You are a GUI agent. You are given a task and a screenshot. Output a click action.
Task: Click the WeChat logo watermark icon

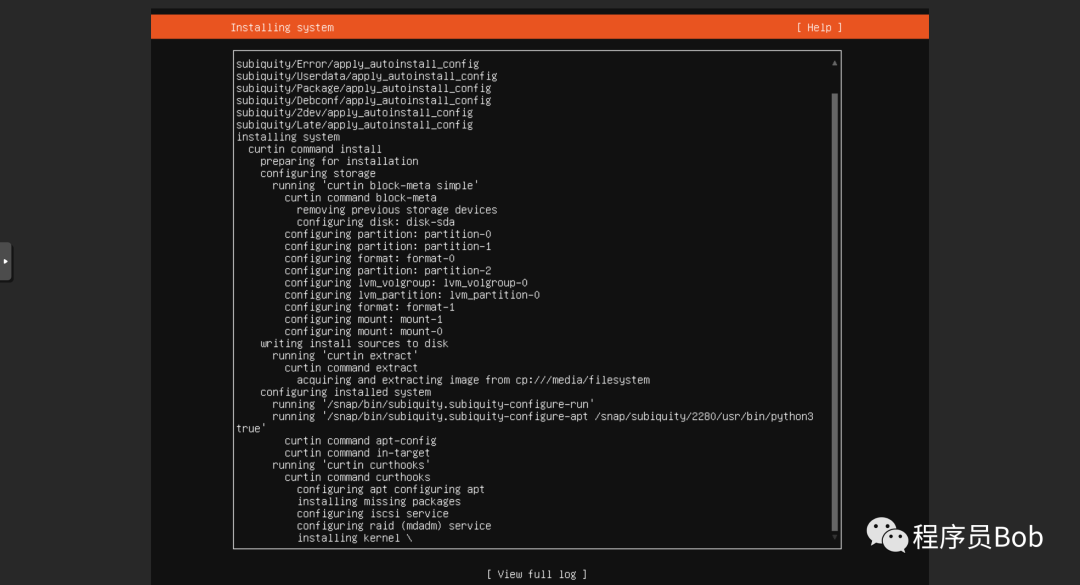click(887, 535)
